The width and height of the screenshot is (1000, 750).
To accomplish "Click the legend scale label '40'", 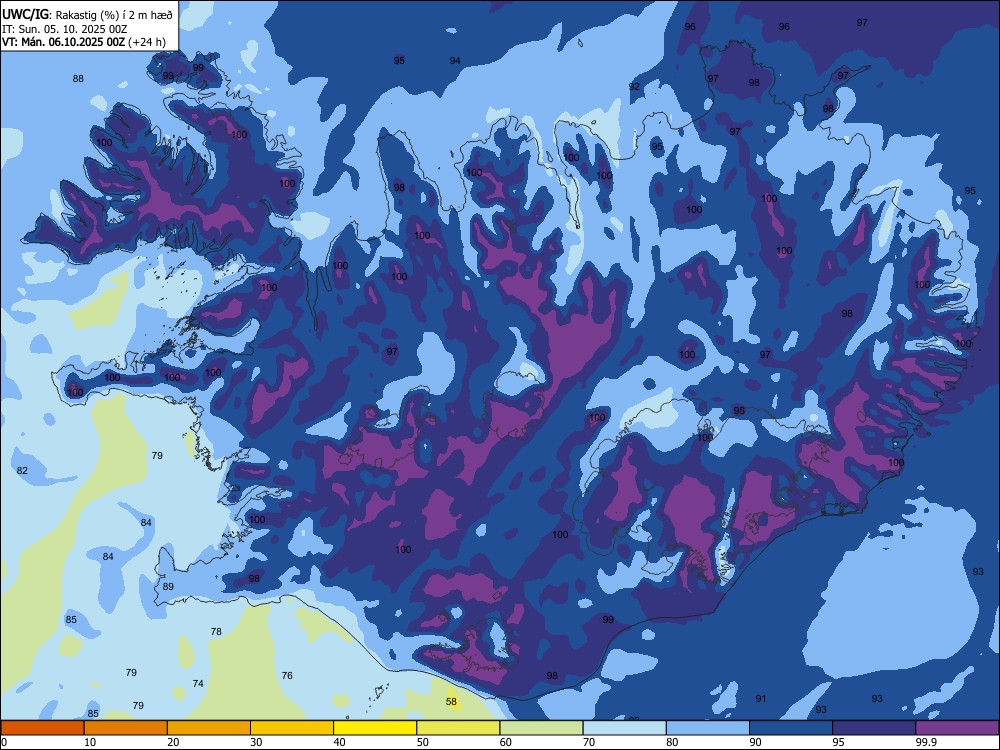I will (339, 742).
